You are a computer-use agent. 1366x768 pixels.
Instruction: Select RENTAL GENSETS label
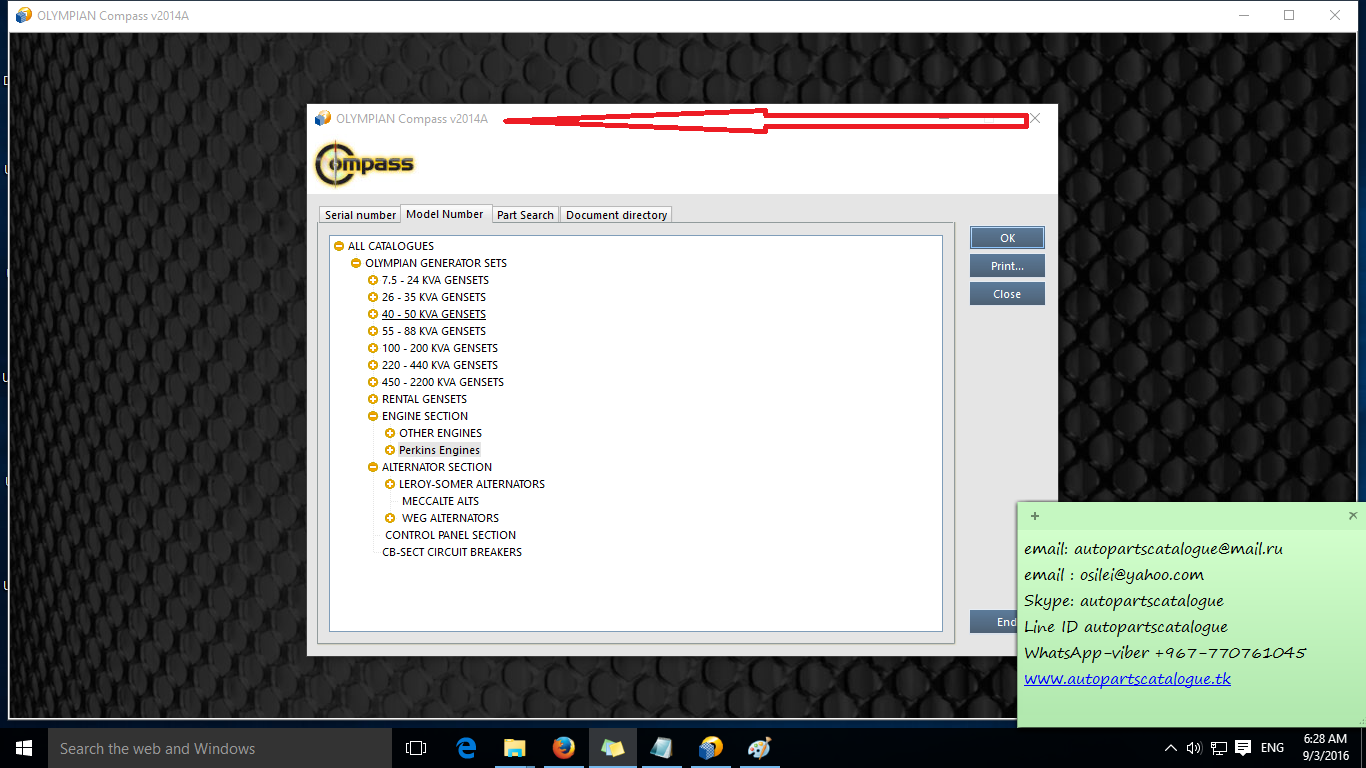pos(424,399)
